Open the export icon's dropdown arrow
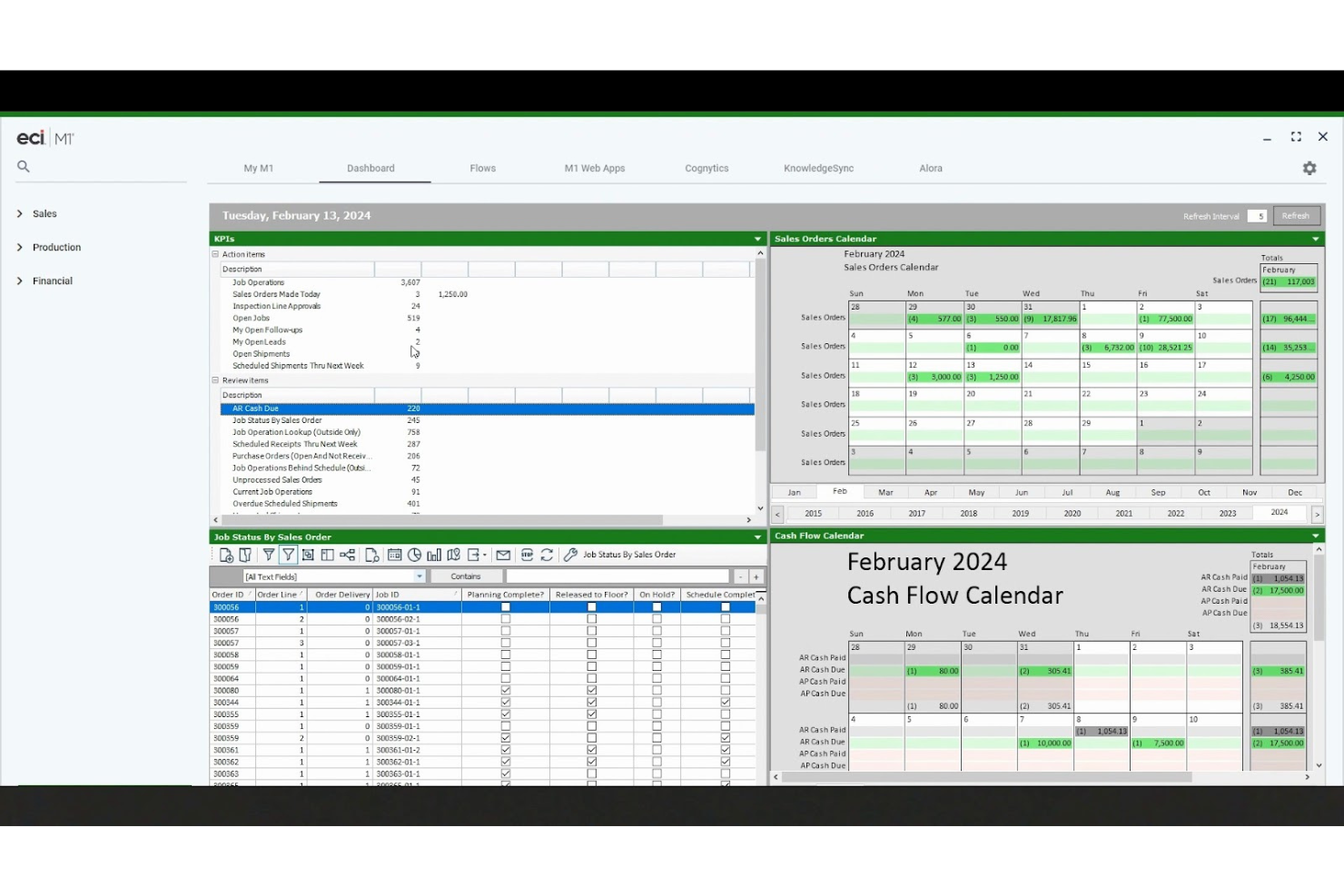The width and height of the screenshot is (1344, 896). 485,555
